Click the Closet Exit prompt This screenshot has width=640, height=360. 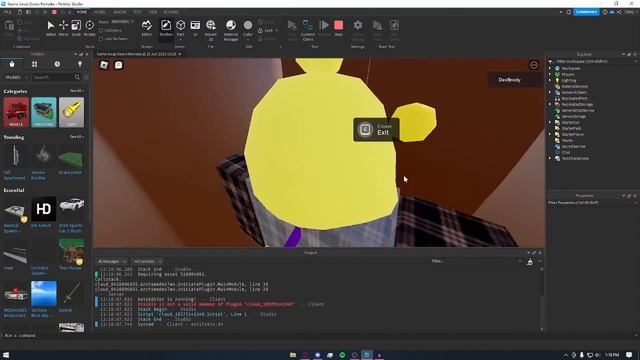point(376,129)
